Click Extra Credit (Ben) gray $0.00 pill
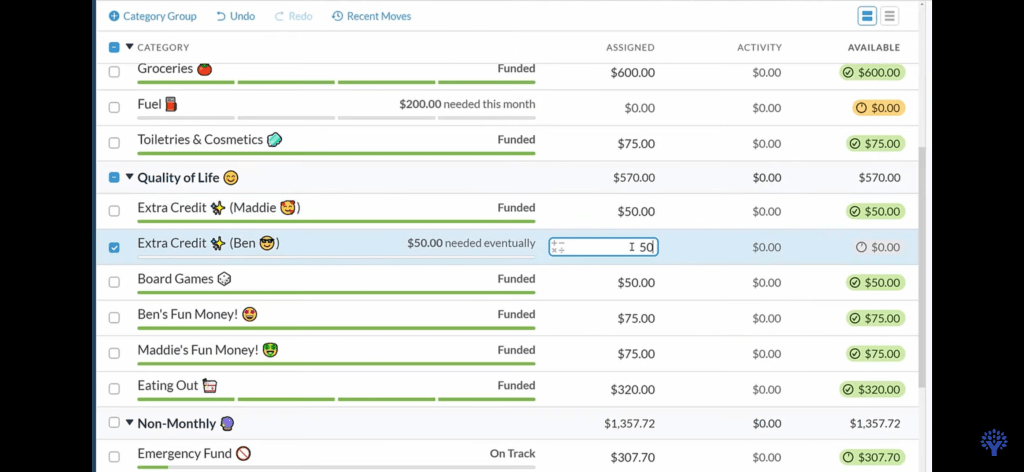Screen dimensions: 1024x472 [878, 247]
